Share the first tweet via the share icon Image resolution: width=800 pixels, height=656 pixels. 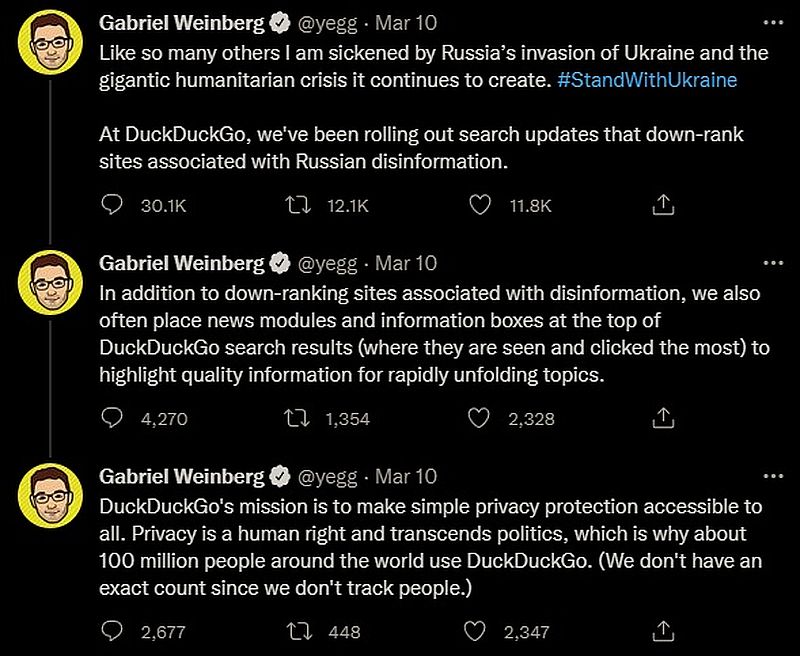pos(661,204)
